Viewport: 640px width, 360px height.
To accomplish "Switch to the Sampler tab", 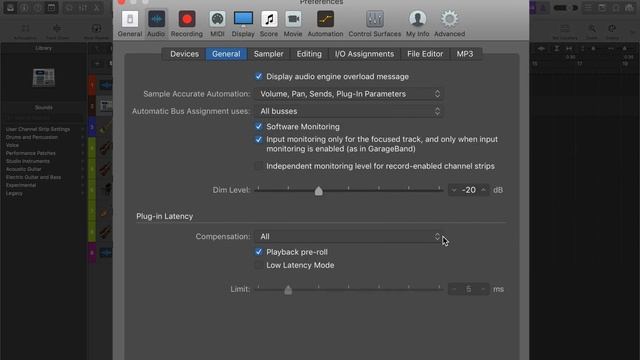I will pos(269,54).
